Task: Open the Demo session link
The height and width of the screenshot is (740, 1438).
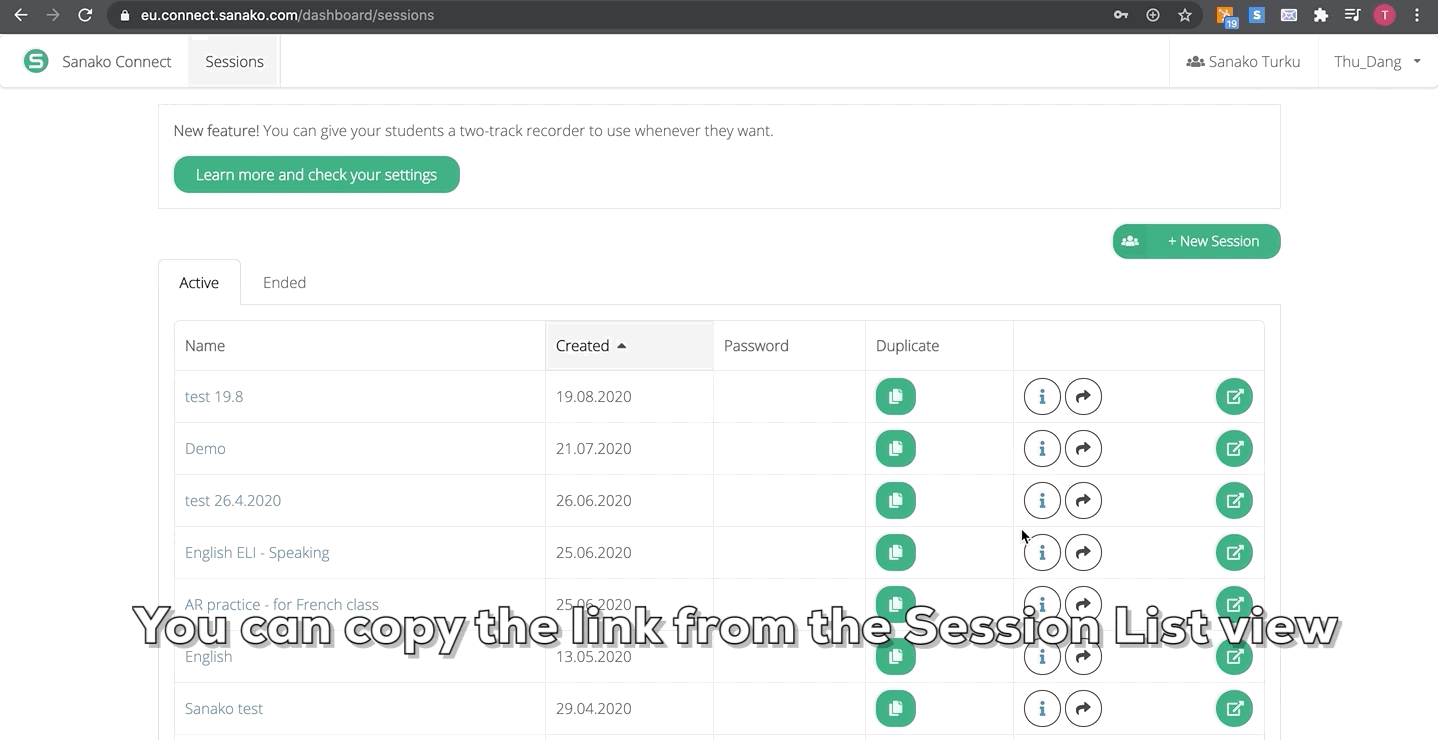Action: coord(205,448)
